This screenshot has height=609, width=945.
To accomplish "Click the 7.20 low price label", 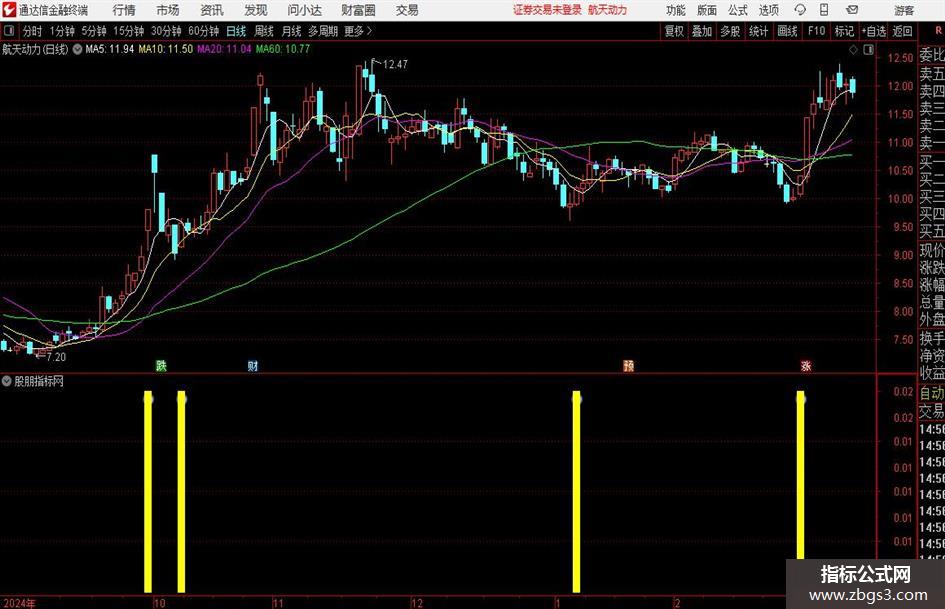I will click(x=56, y=357).
